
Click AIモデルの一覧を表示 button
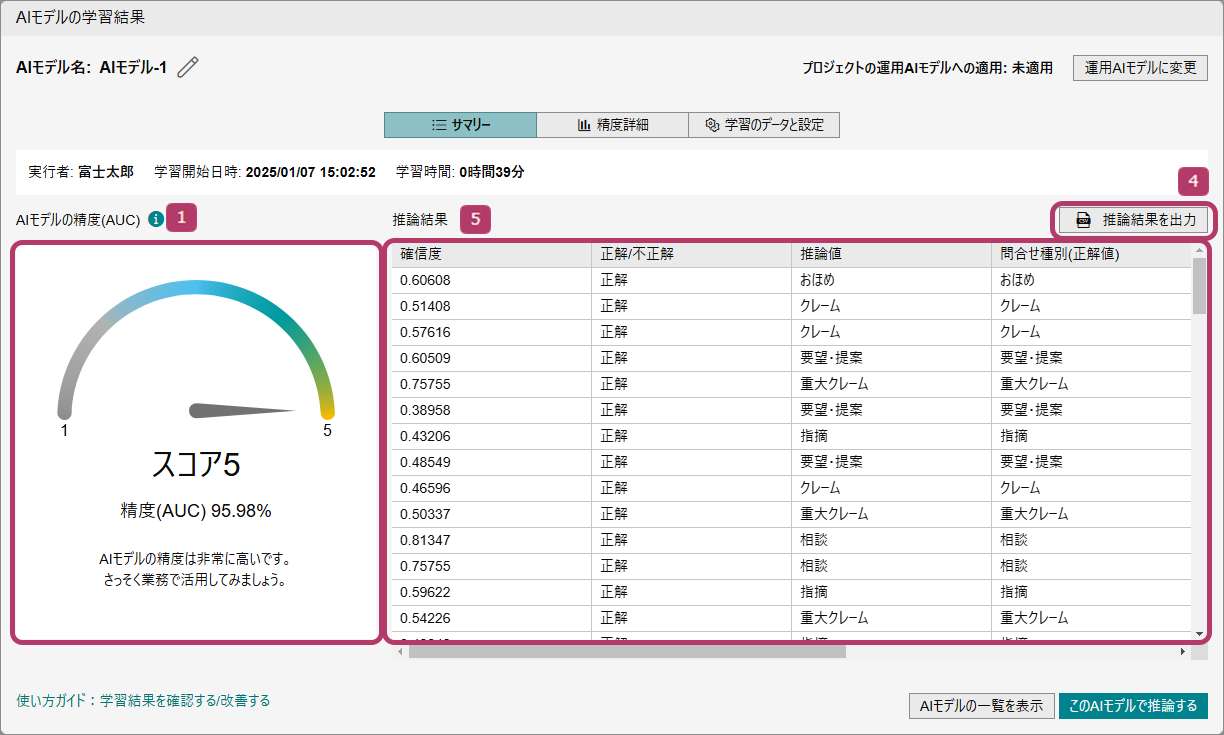981,706
